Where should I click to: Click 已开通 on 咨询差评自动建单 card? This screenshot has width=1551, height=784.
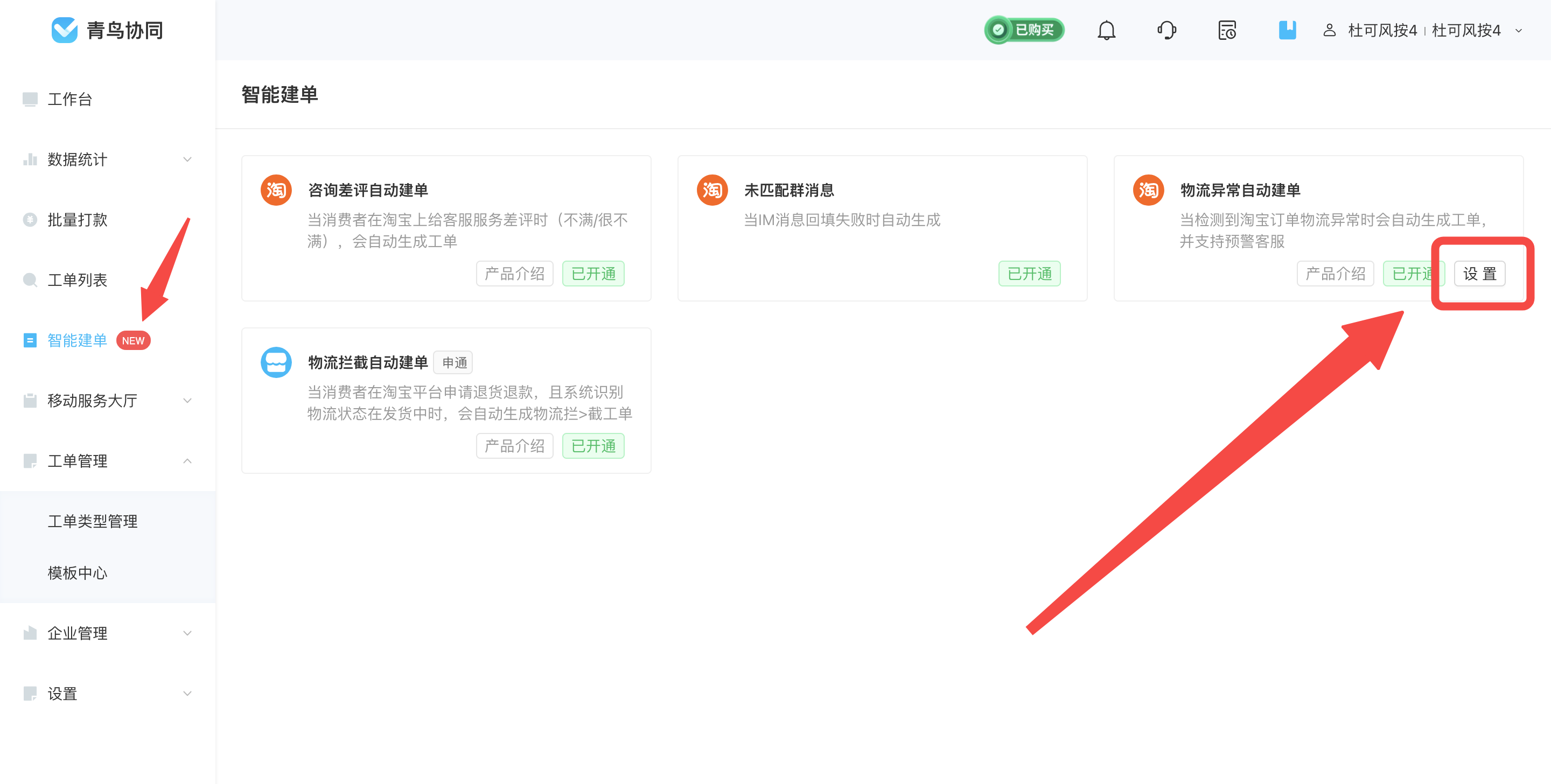[x=593, y=274]
